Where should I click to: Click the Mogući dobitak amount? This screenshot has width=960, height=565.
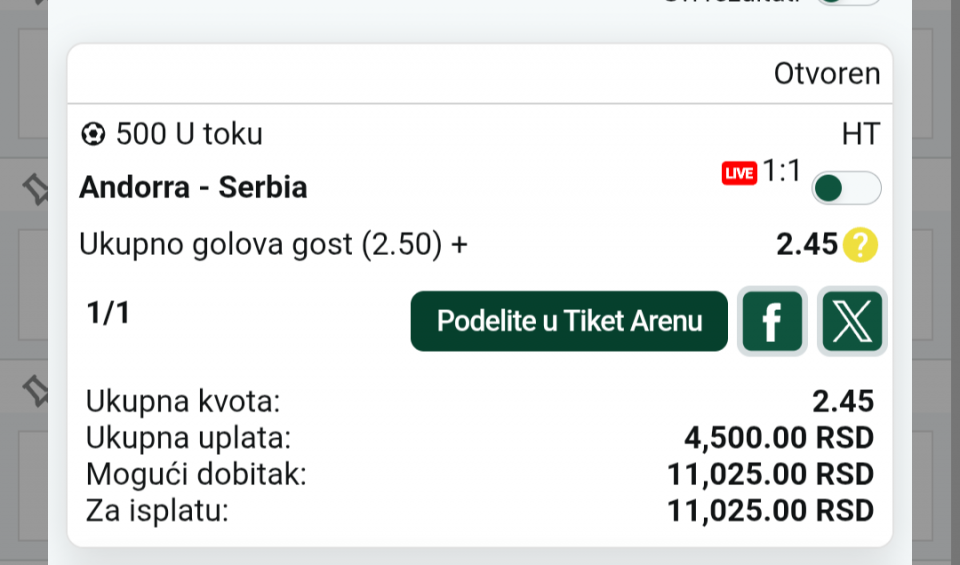770,475
